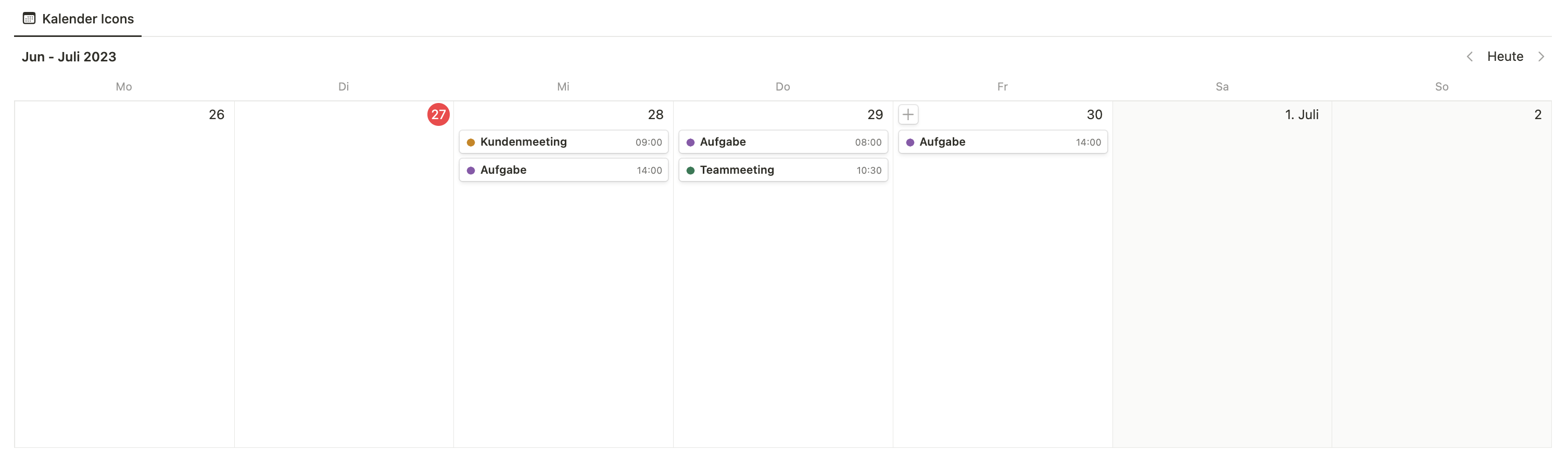Select today's date 27 highlighted in red
This screenshot has height=464, width=1568.
pos(438,114)
